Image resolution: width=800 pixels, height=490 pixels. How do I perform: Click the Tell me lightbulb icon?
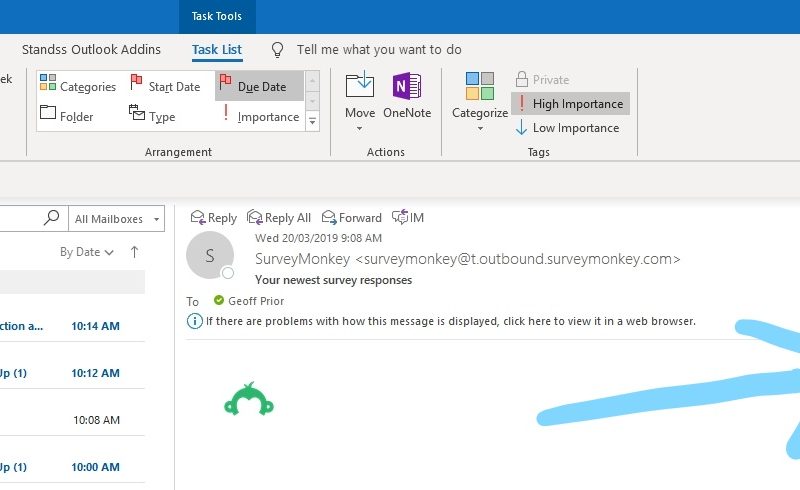click(x=277, y=50)
